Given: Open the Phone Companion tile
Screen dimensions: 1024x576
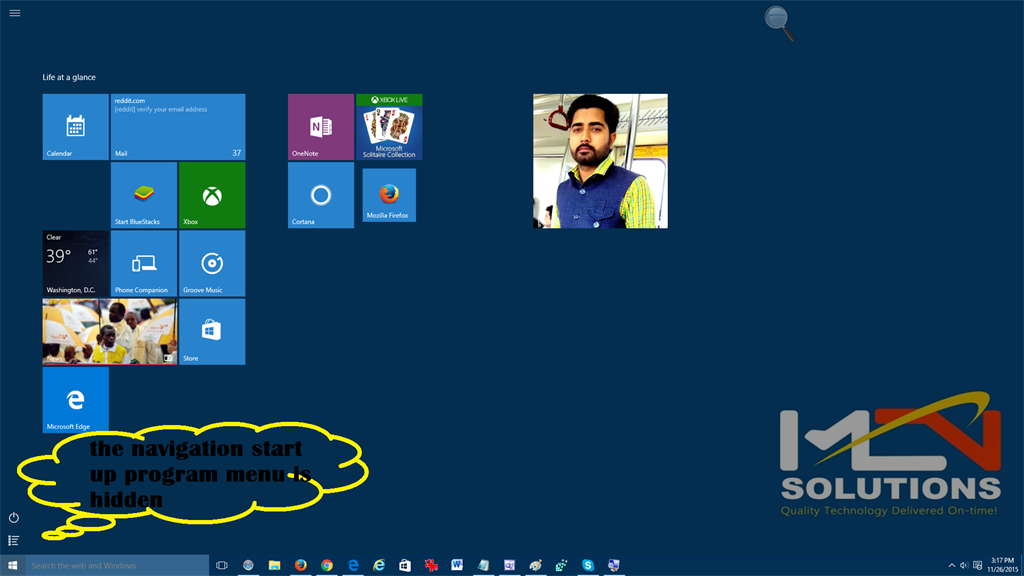Looking at the screenshot, I should pyautogui.click(x=144, y=263).
